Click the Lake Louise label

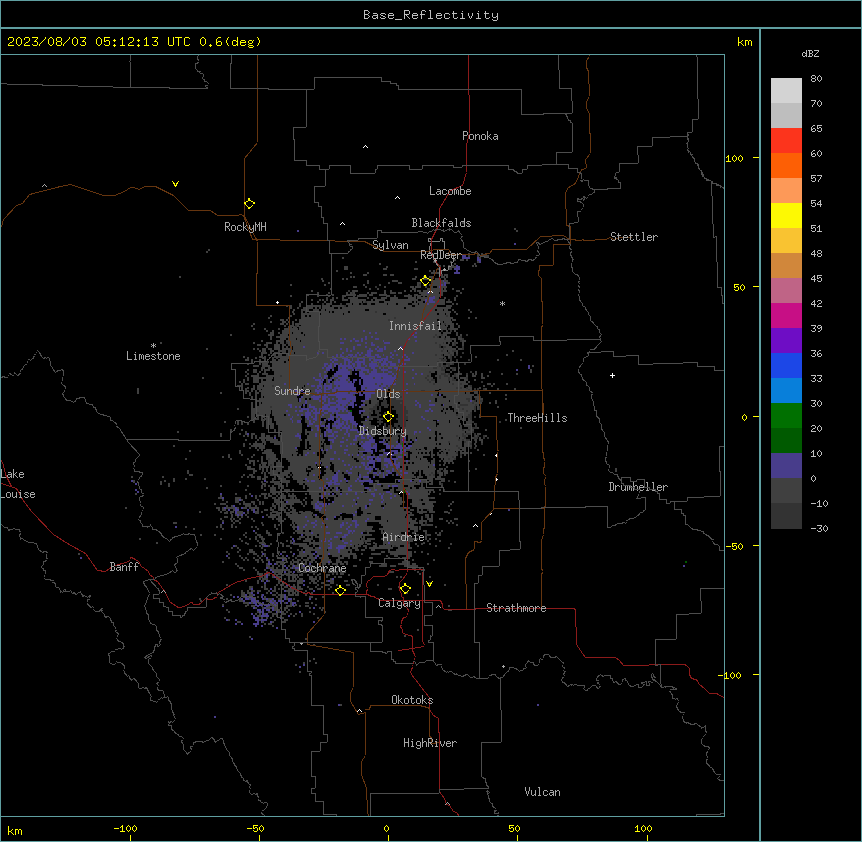[18, 484]
